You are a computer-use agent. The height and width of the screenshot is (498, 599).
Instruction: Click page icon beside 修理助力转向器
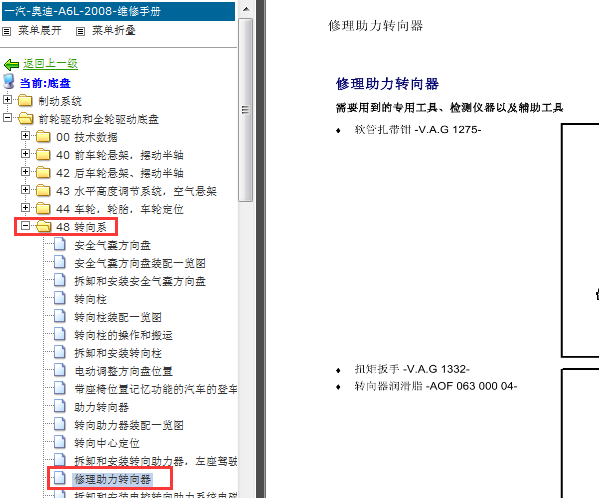tap(60, 477)
